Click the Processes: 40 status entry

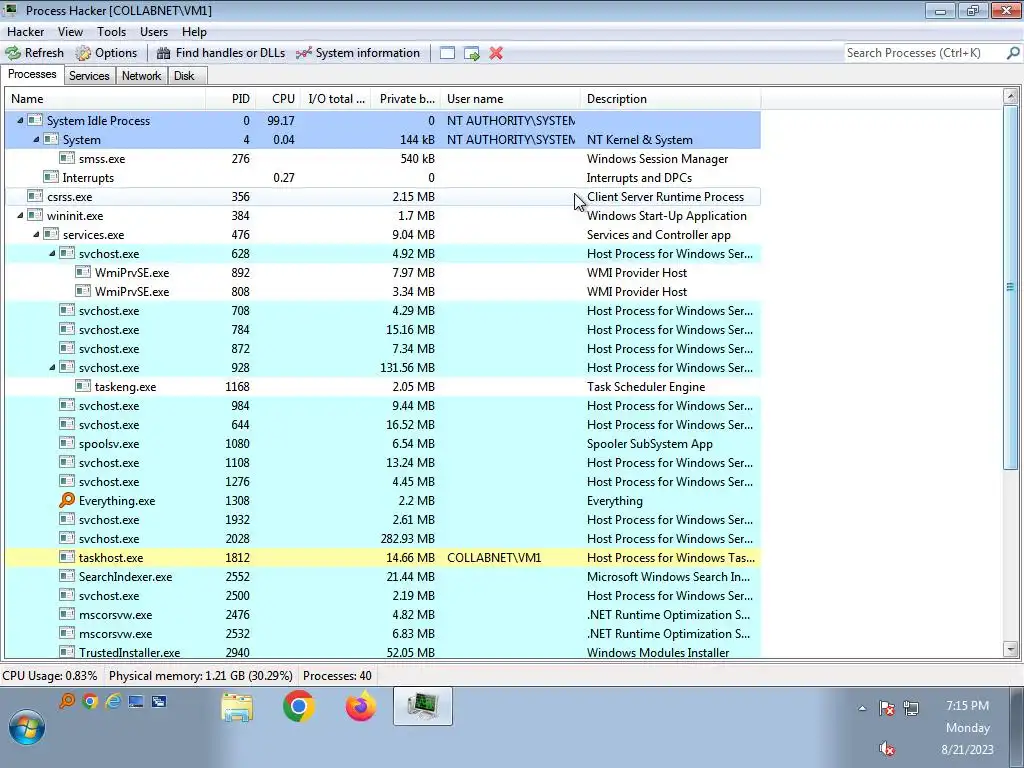[337, 675]
